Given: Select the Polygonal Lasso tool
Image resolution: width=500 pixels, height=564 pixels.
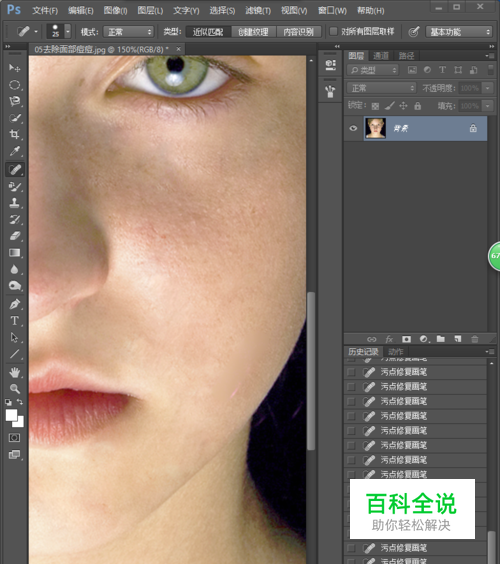Looking at the screenshot, I should pyautogui.click(x=14, y=101).
